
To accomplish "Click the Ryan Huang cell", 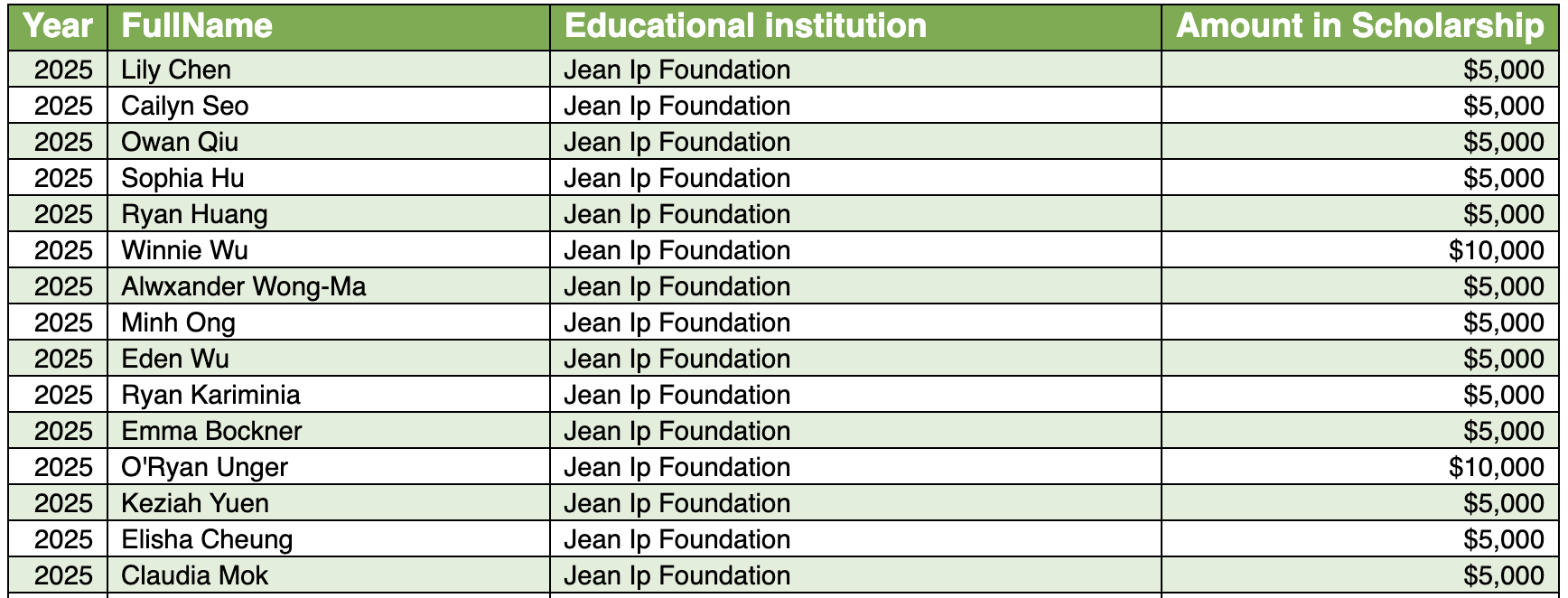I will coord(194,214).
